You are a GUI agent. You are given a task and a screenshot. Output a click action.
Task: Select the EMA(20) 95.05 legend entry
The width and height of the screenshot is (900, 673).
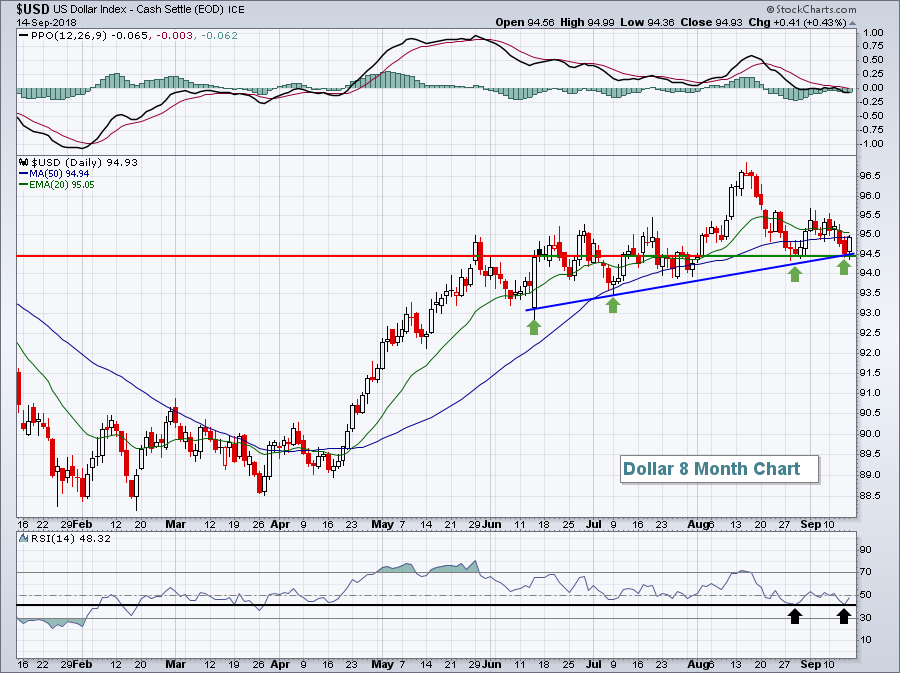pos(53,185)
